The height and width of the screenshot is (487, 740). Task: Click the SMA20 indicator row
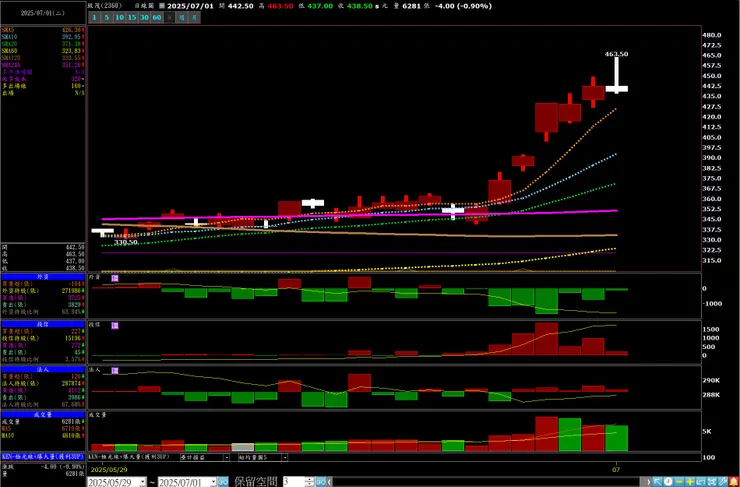(43, 44)
